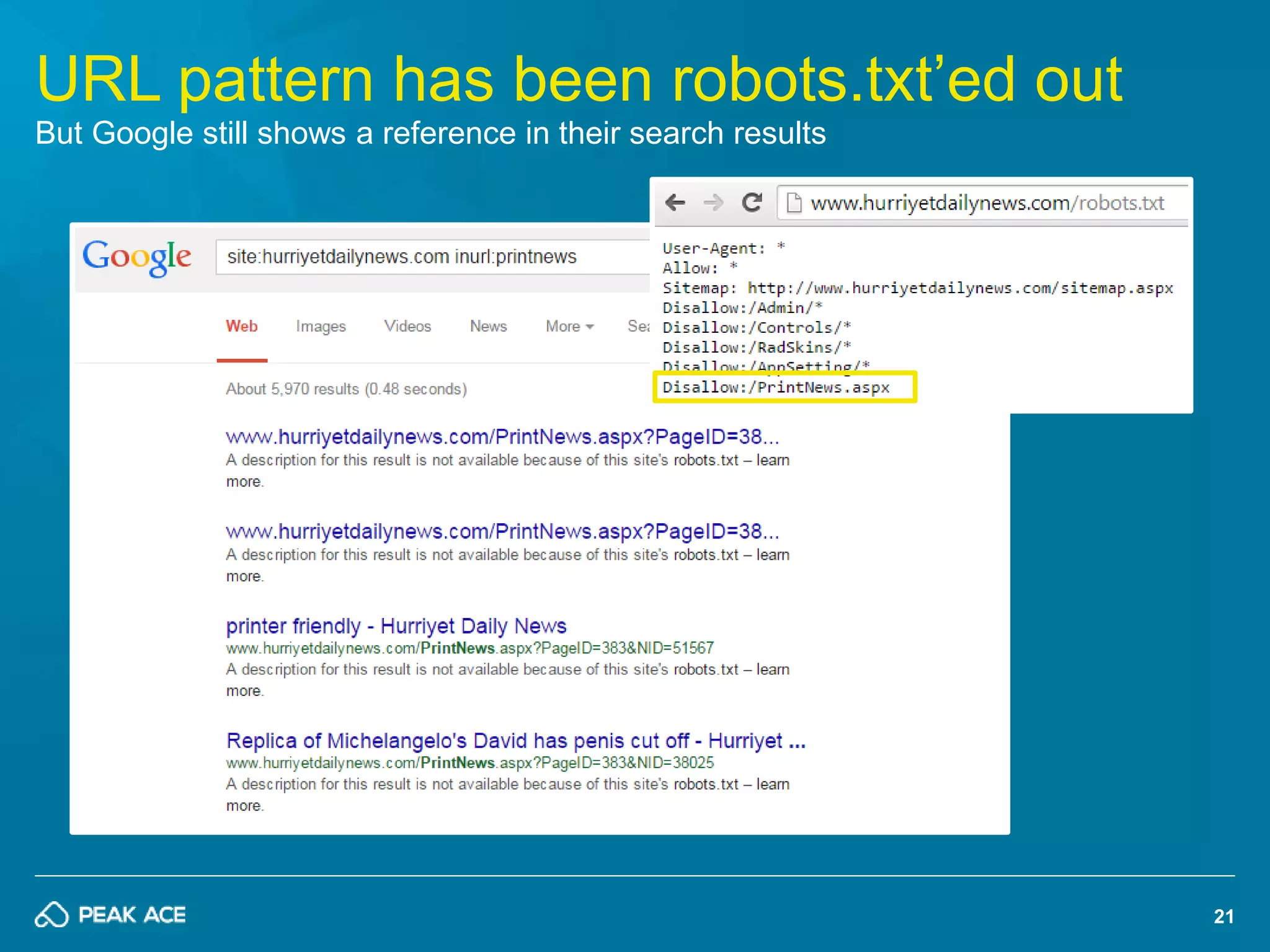Click Disallow:/Controls/* line
The image size is (1270, 952).
click(757, 328)
